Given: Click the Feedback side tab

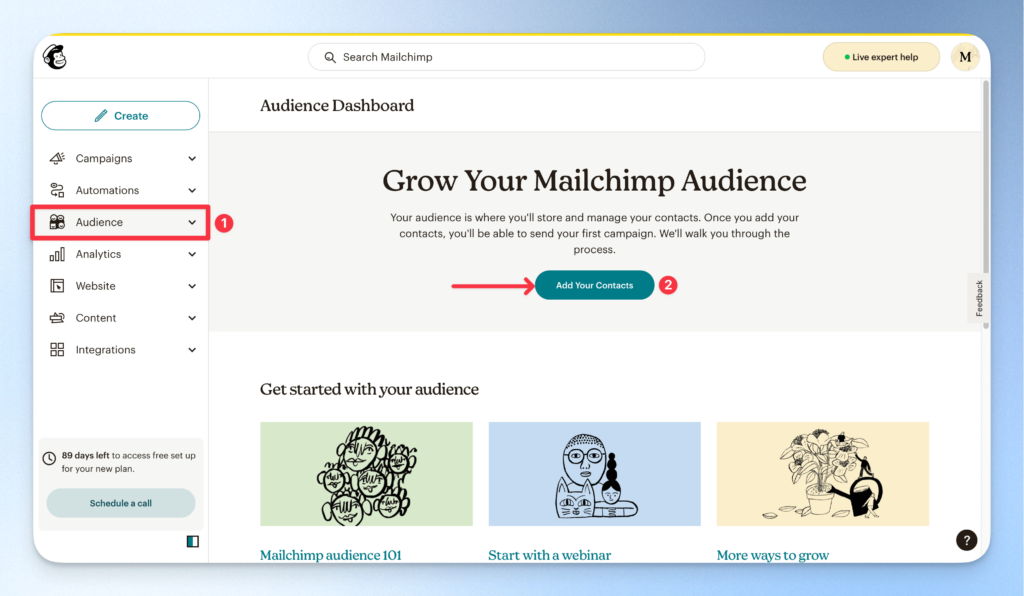Looking at the screenshot, I should click(978, 298).
